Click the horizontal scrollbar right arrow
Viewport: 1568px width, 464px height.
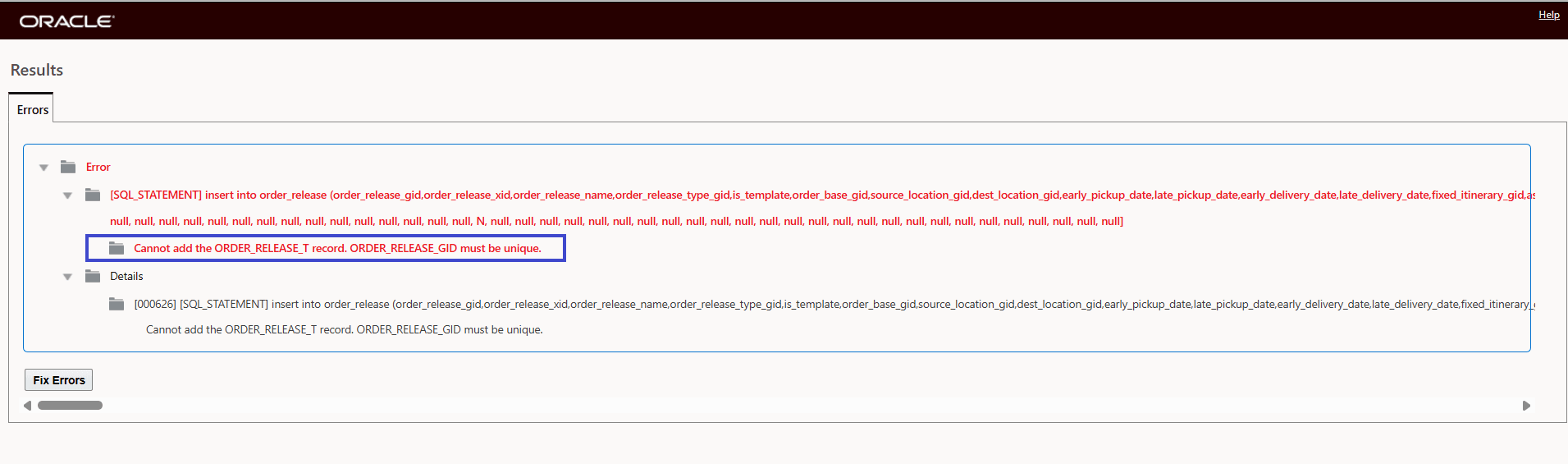pyautogui.click(x=1526, y=406)
